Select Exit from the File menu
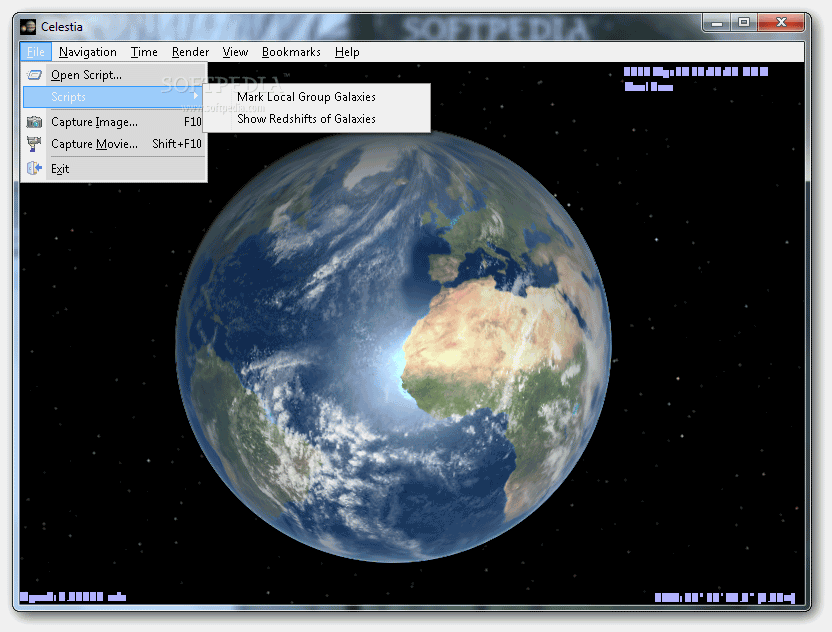This screenshot has width=832, height=632. tap(114, 169)
